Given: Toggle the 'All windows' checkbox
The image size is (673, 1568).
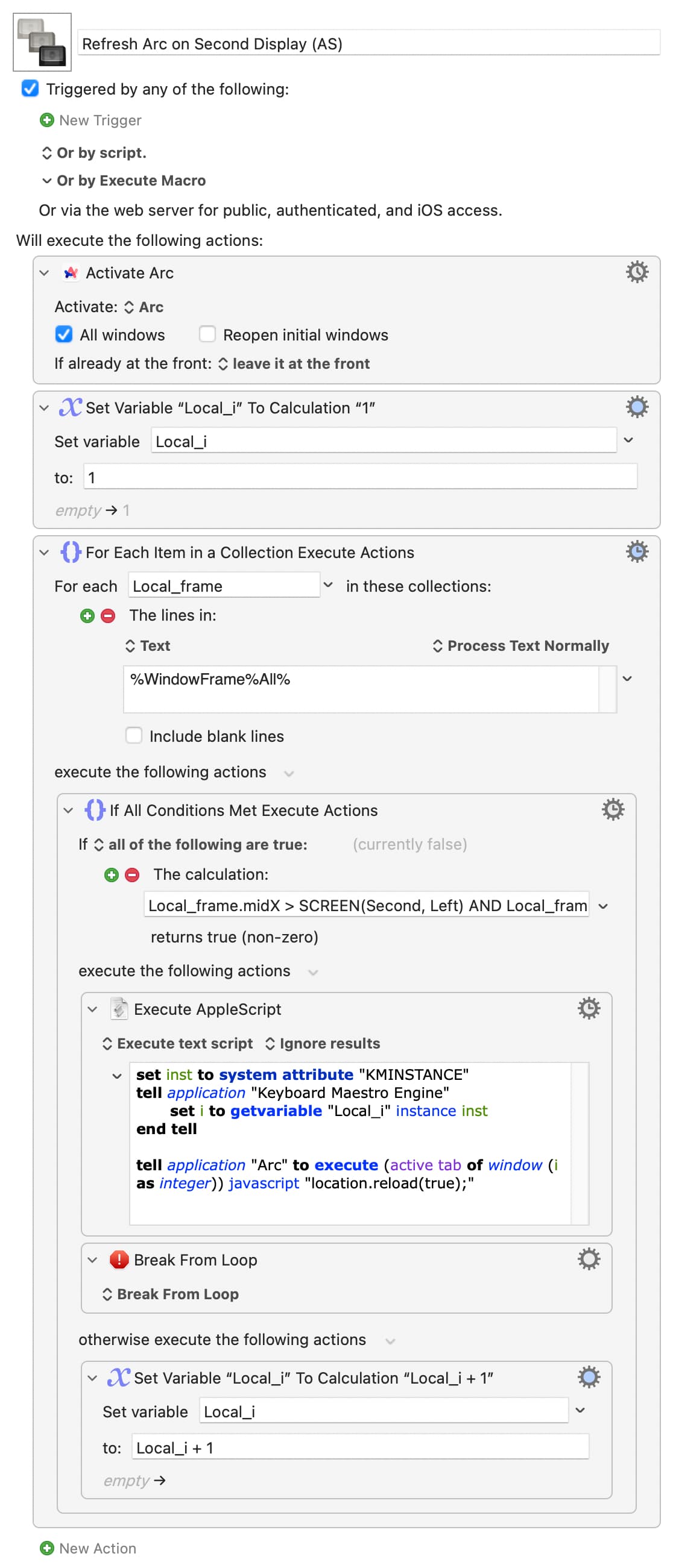Looking at the screenshot, I should pyautogui.click(x=63, y=334).
